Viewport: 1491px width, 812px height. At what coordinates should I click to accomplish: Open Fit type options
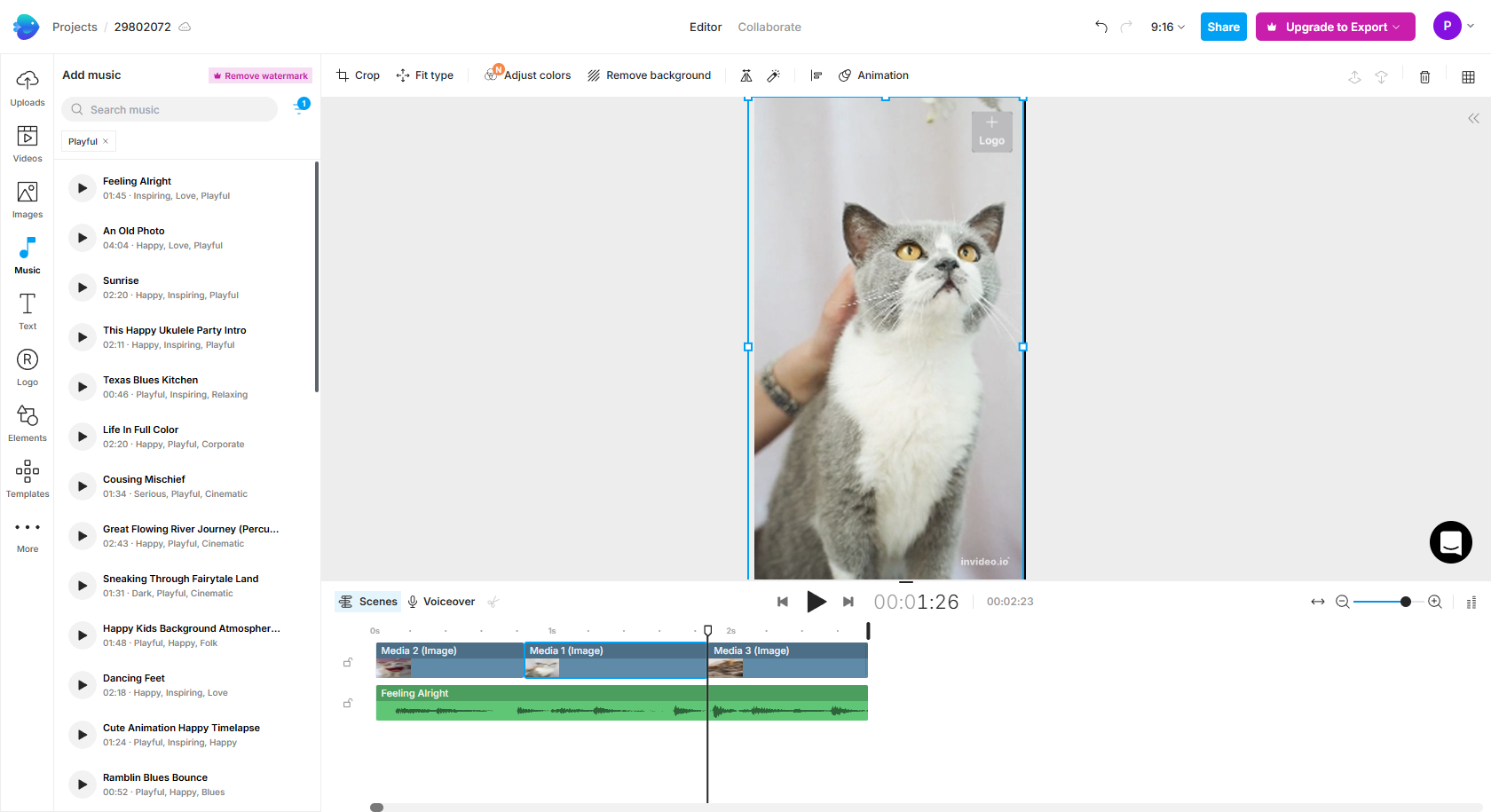424,75
